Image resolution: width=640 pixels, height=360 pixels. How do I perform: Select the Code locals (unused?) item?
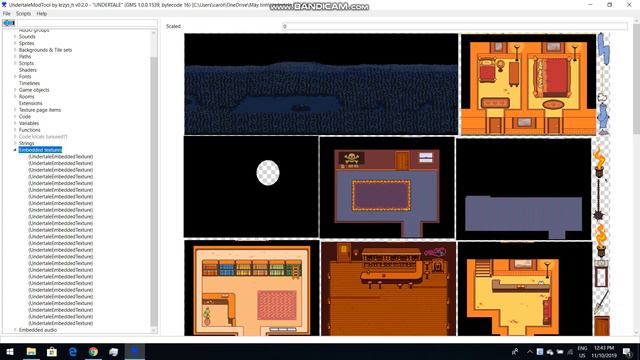point(43,137)
